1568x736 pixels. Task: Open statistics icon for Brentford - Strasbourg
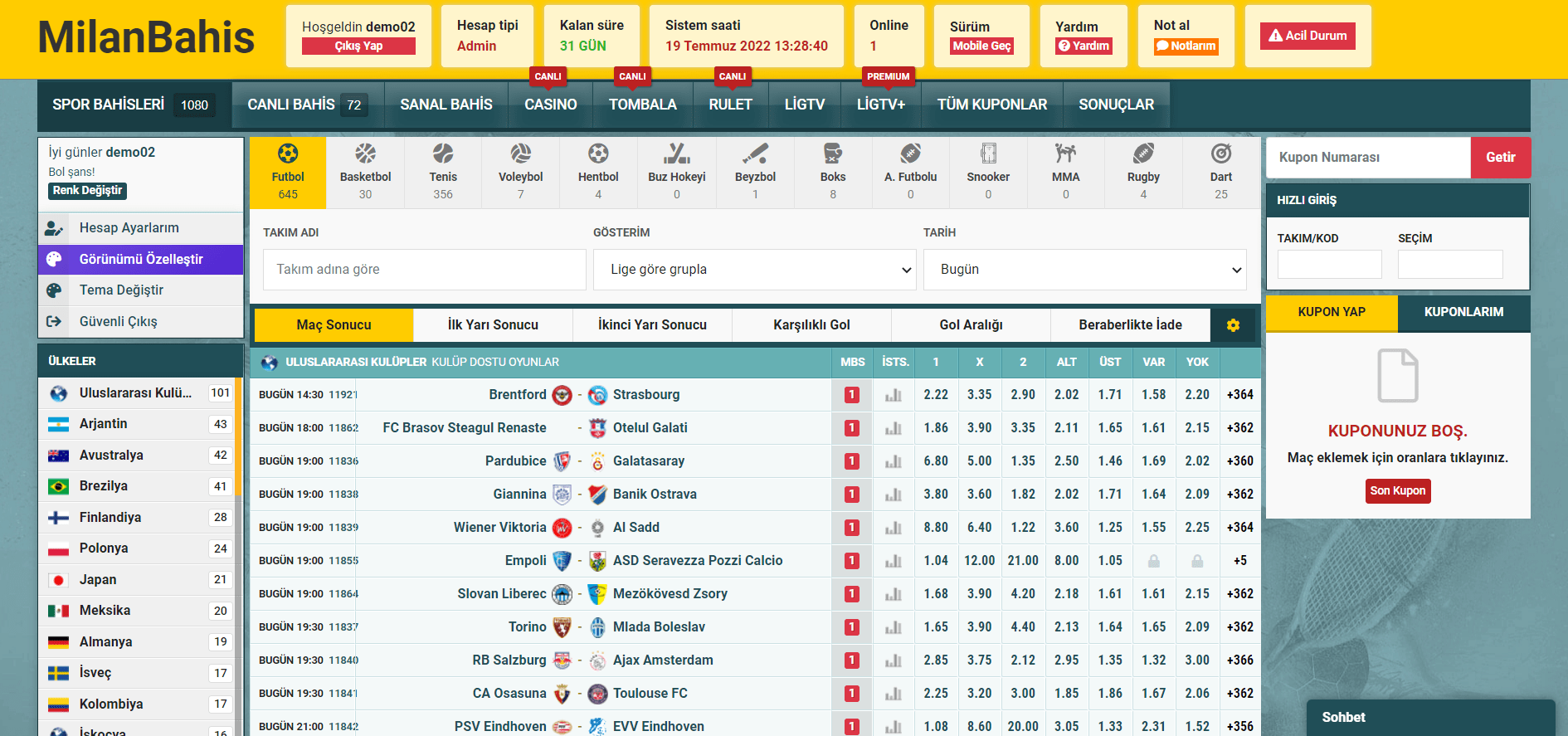[x=894, y=395]
